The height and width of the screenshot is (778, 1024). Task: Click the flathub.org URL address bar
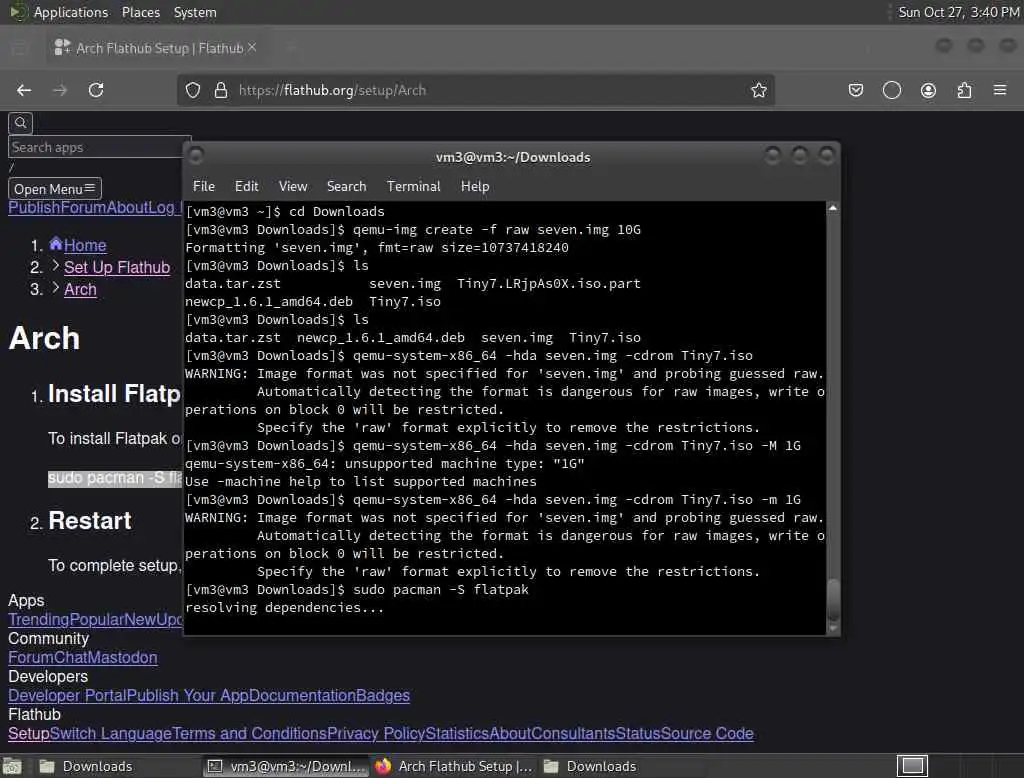(x=477, y=90)
